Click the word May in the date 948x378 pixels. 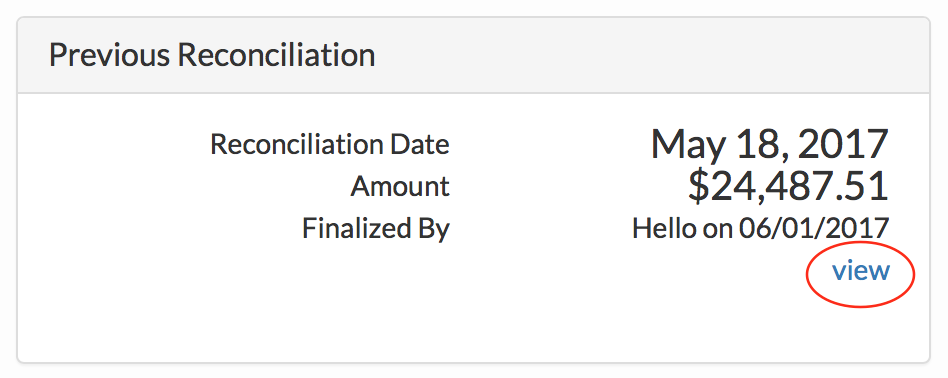point(686,146)
